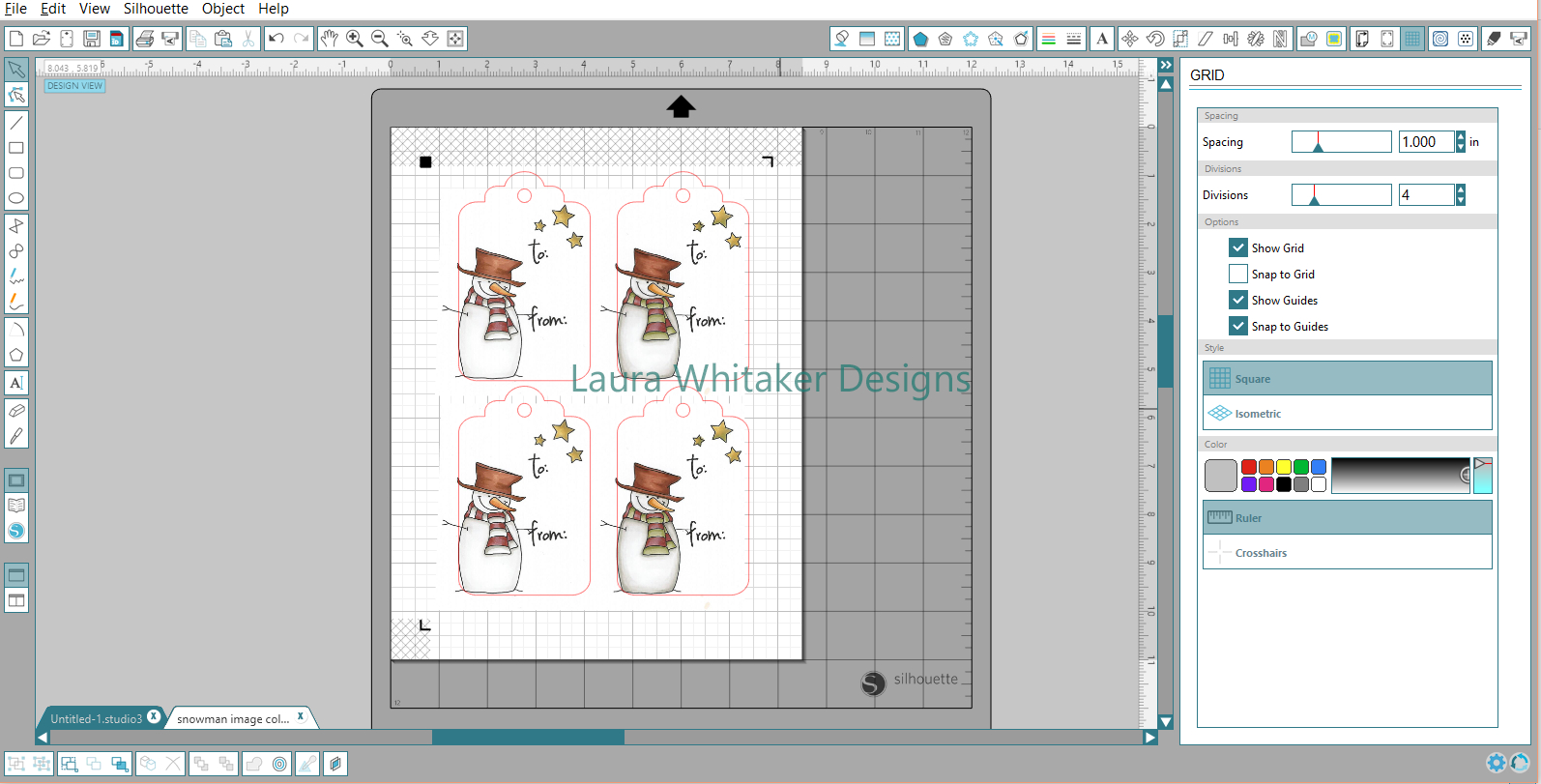Open the preferences gear icon
Screen dimensions: 1541x784
1497,763
